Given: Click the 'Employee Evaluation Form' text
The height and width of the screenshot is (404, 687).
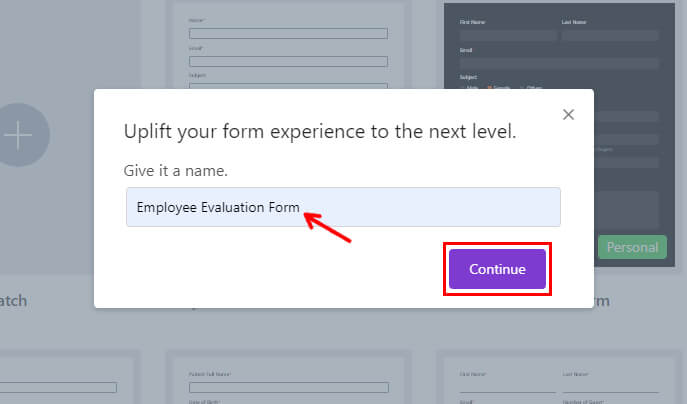Looking at the screenshot, I should point(218,207).
